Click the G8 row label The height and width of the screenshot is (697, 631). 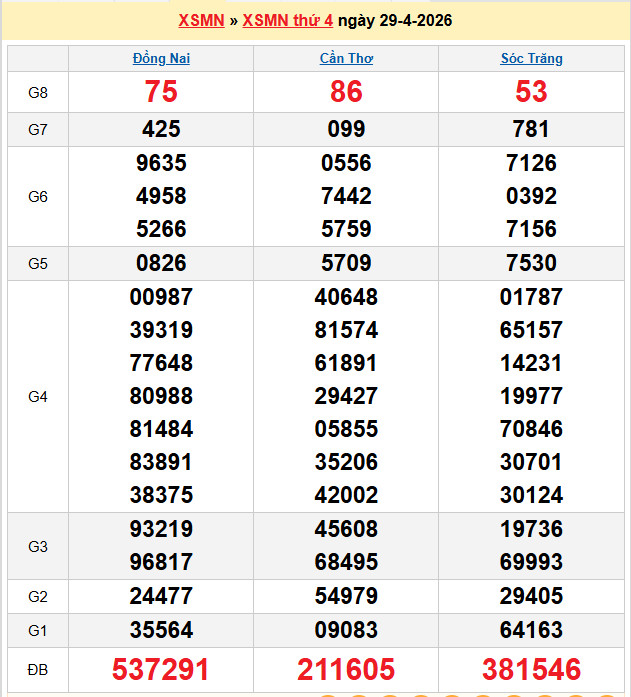(38, 92)
